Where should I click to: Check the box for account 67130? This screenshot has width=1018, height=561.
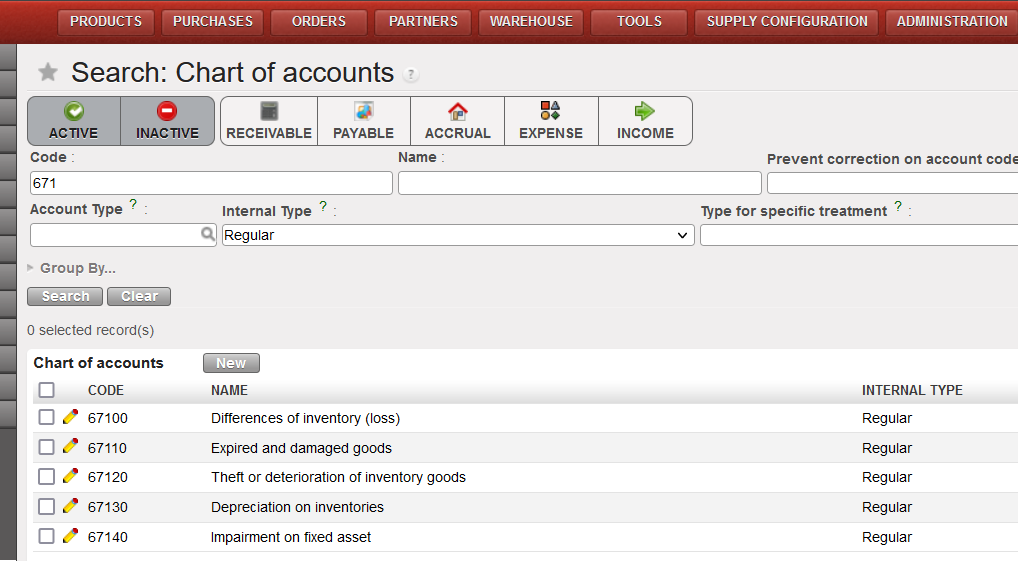pyautogui.click(x=46, y=506)
